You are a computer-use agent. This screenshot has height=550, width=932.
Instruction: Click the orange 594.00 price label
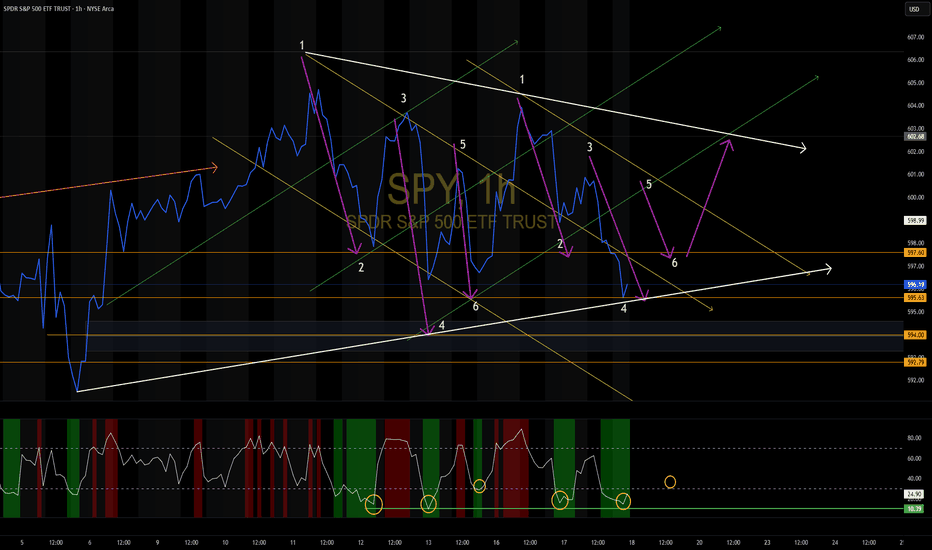[x=915, y=335]
